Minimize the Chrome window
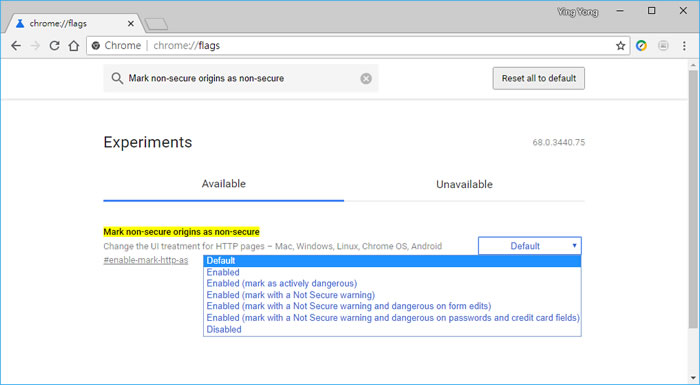The width and height of the screenshot is (700, 385). pyautogui.click(x=620, y=11)
